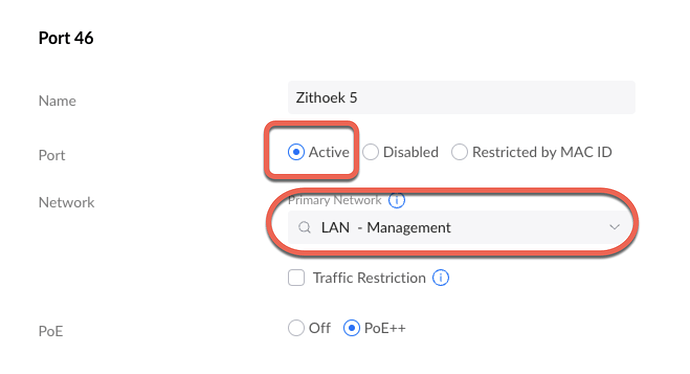Select the PoE++ radio option

click(x=352, y=328)
